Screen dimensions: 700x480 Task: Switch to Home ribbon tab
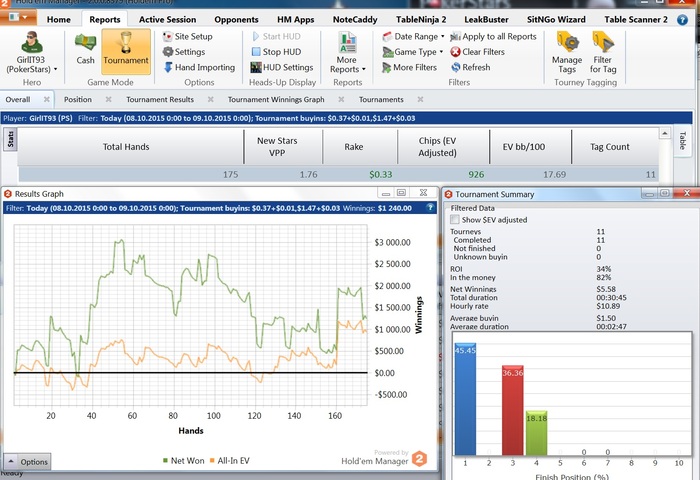(58, 20)
